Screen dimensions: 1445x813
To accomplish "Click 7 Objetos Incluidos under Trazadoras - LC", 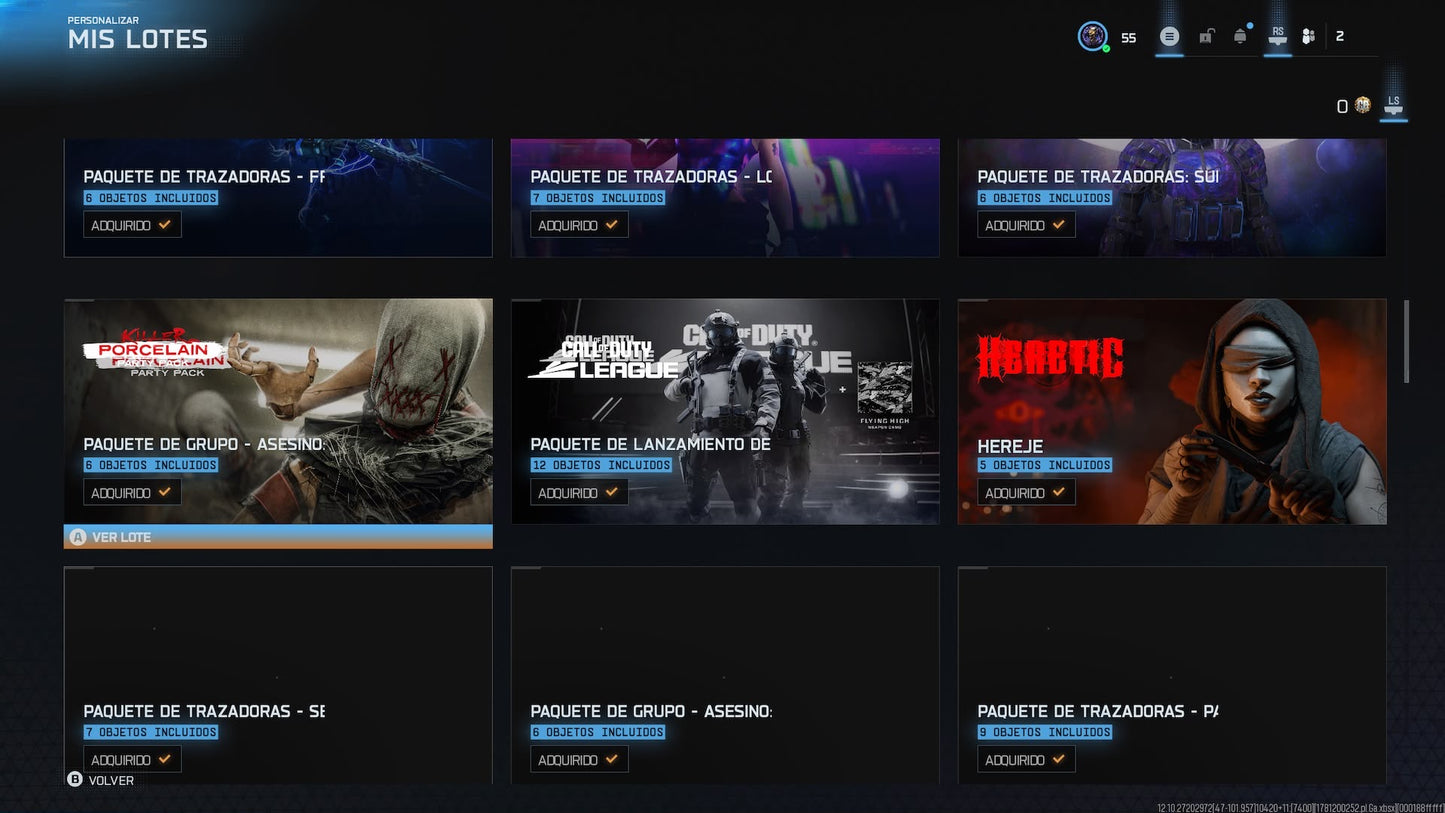I will pyautogui.click(x=598, y=198).
